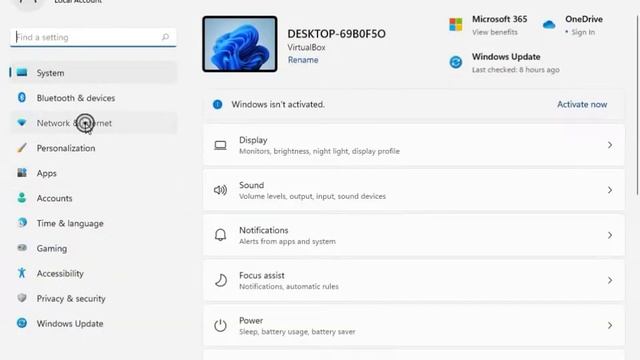Click the vertical scrollbar on right edge
The width and height of the screenshot is (640, 360).
637,104
